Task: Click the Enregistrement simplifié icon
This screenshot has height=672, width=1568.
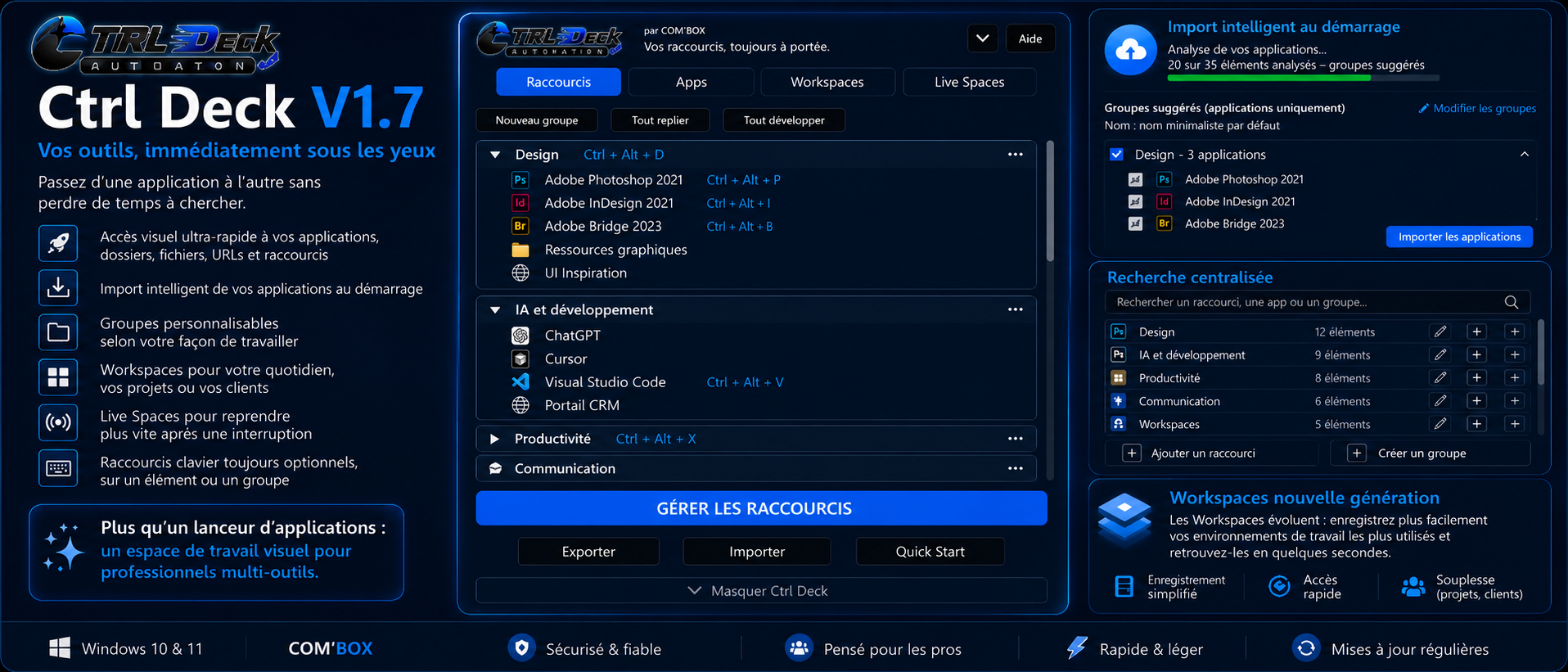Action: pyautogui.click(x=1124, y=586)
